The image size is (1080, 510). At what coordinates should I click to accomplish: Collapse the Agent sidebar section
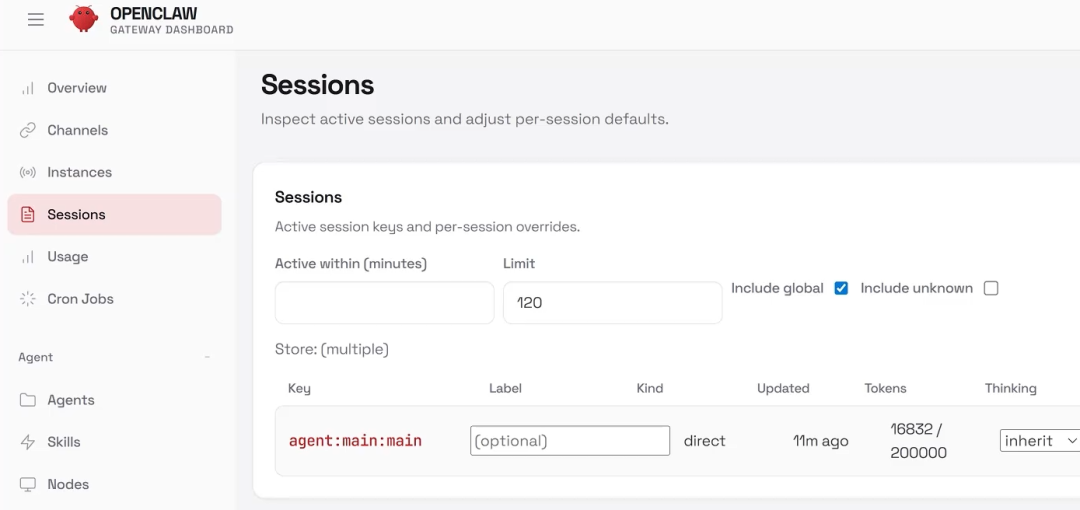tap(207, 357)
